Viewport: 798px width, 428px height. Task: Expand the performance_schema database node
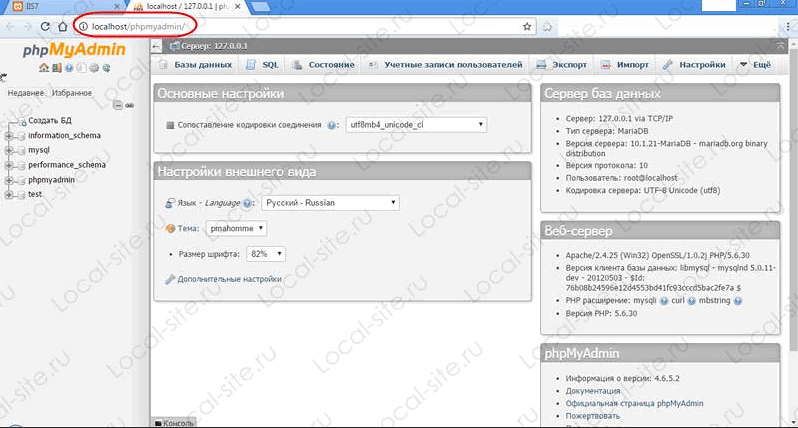tap(8, 165)
